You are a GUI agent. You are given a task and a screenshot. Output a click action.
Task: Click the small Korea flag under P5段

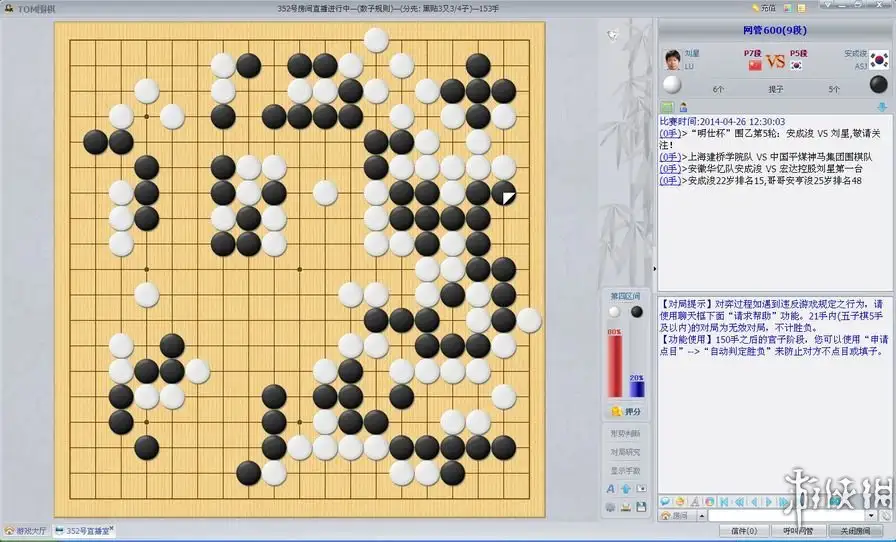(796, 65)
